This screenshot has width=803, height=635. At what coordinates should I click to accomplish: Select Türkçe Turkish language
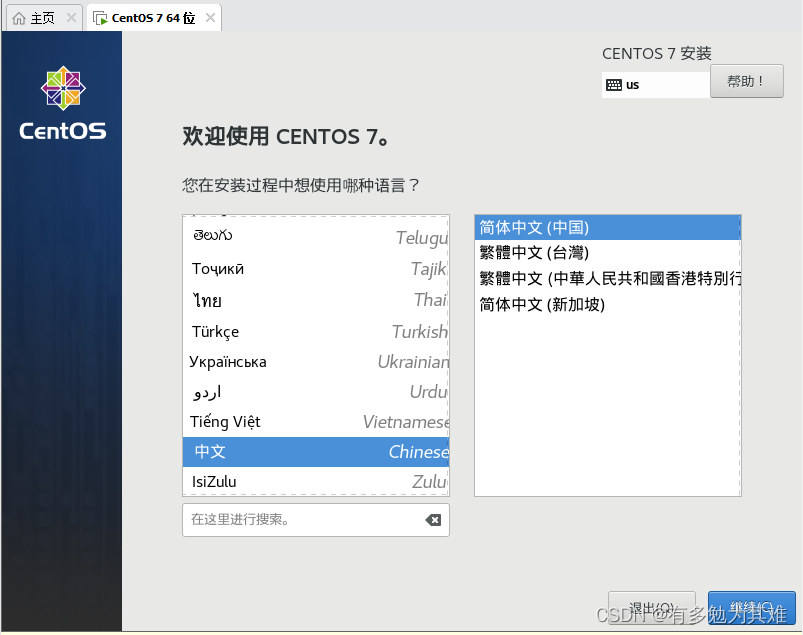[315, 331]
